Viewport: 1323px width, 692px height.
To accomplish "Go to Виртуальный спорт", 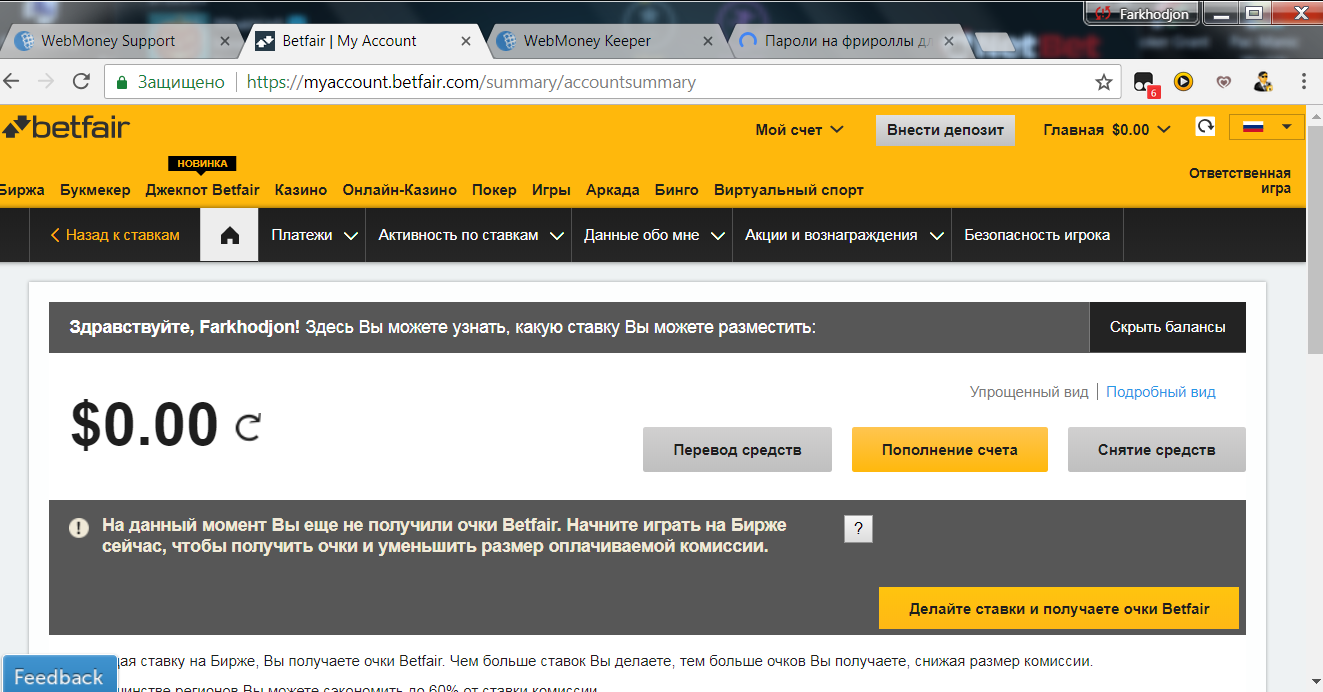I will coord(789,190).
